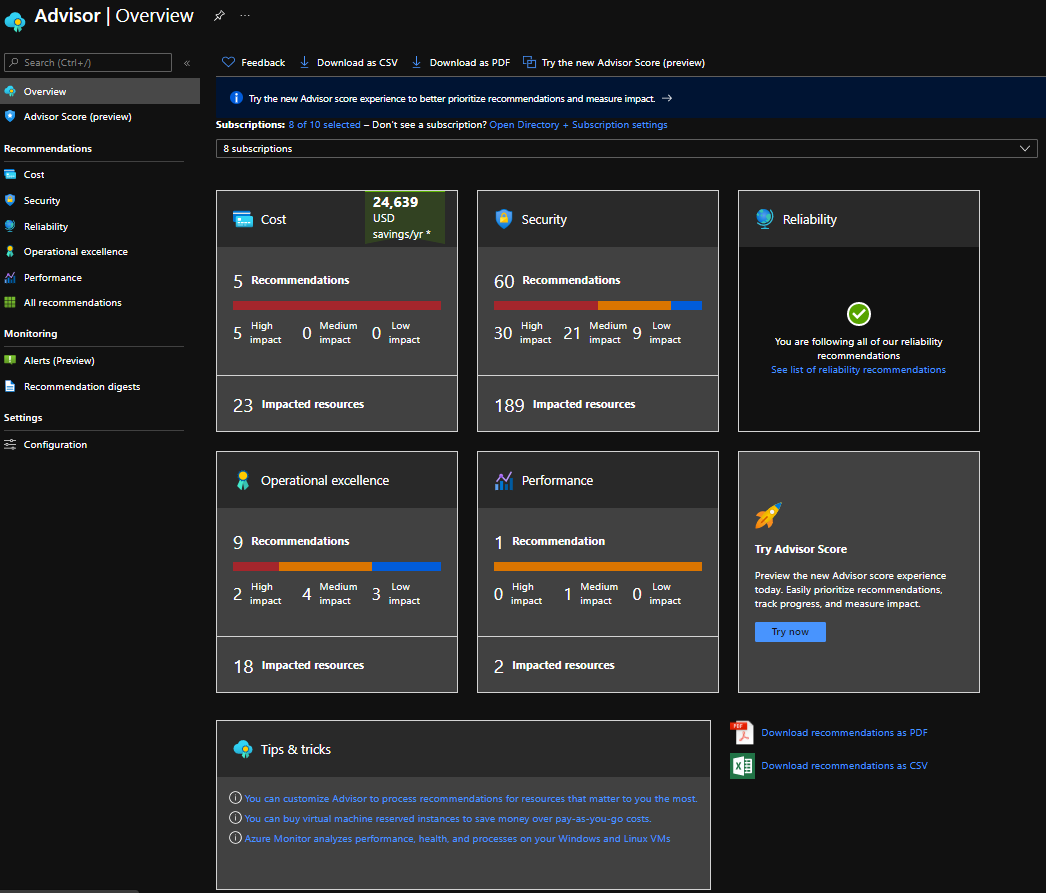Click the Operational excellence impact color bar
This screenshot has width=1046, height=893.
[337, 566]
